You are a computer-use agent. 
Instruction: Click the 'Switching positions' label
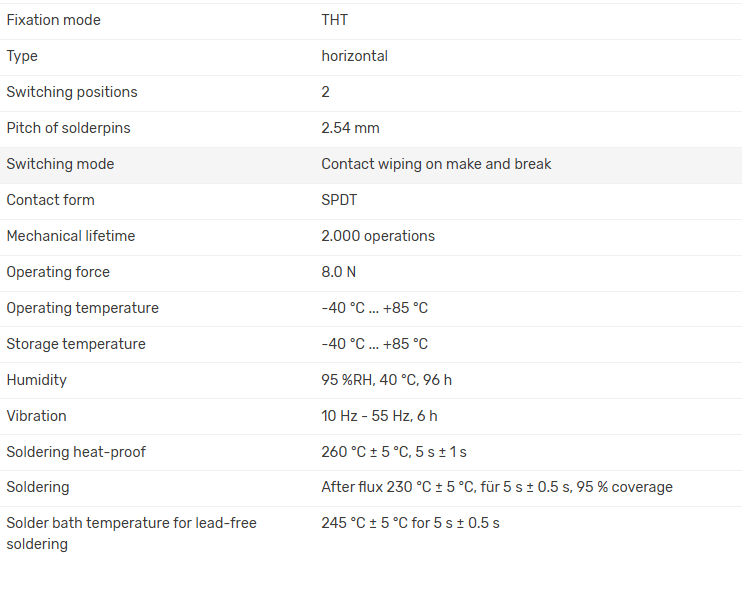[x=72, y=92]
